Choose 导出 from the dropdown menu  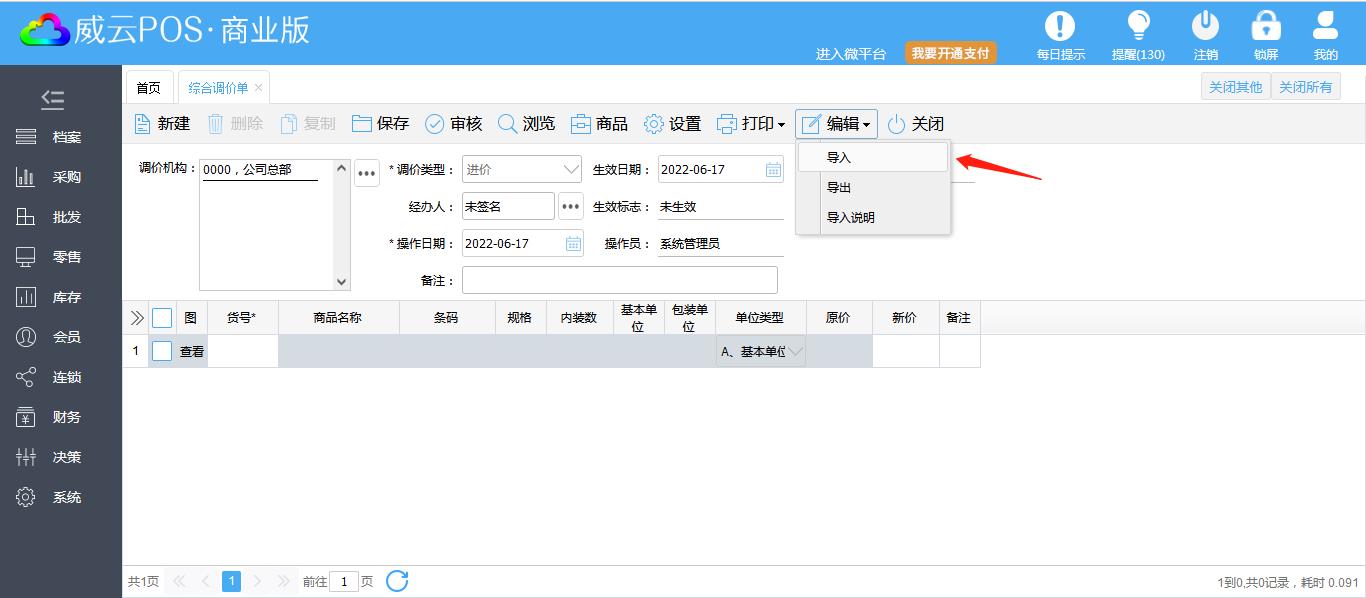[x=839, y=188]
